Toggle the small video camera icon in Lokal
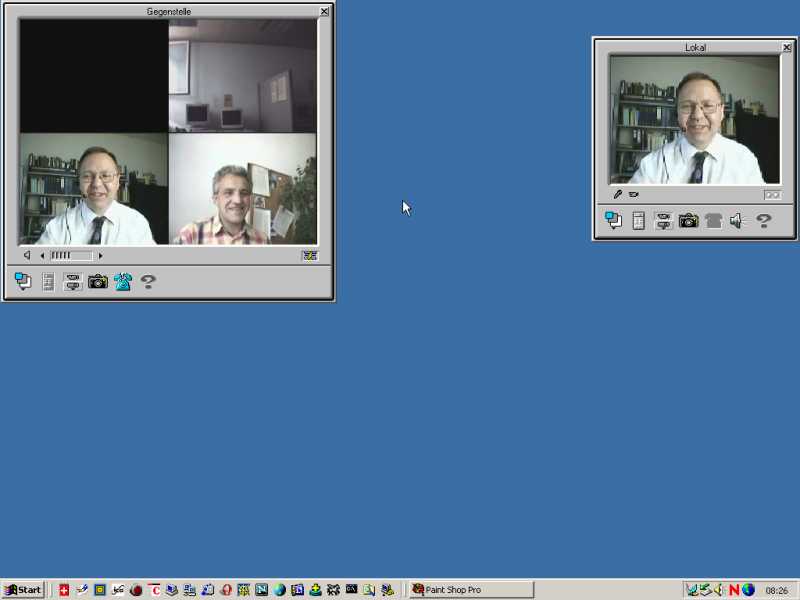The image size is (800, 600). (x=634, y=194)
